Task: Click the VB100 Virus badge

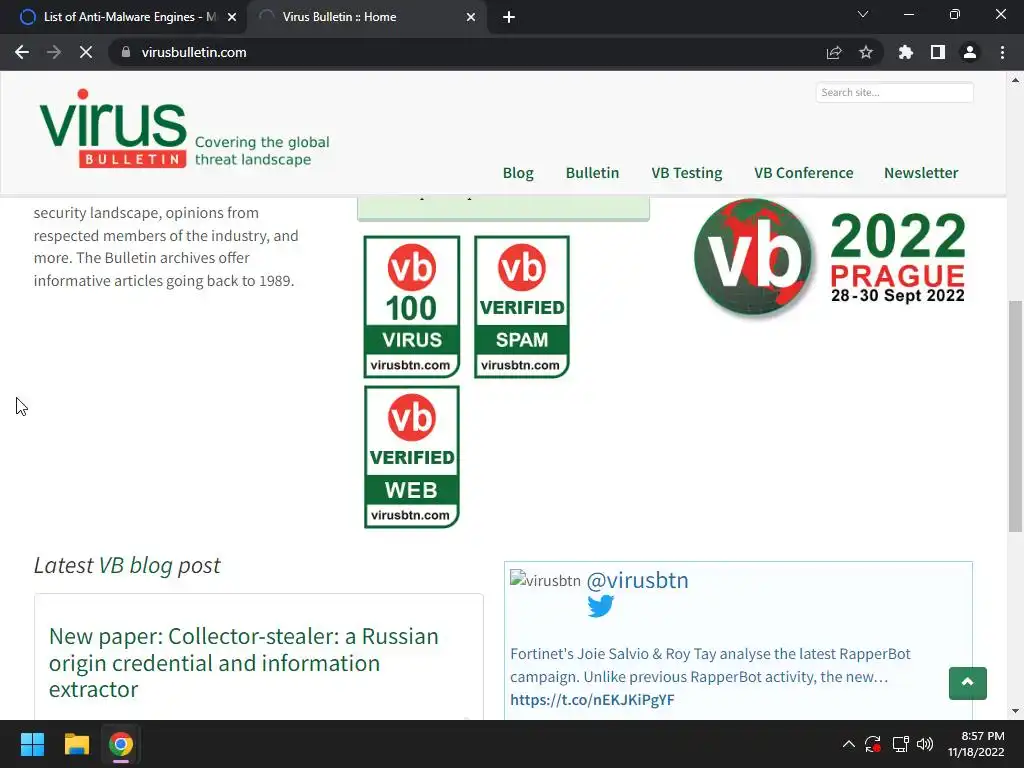Action: (x=411, y=307)
